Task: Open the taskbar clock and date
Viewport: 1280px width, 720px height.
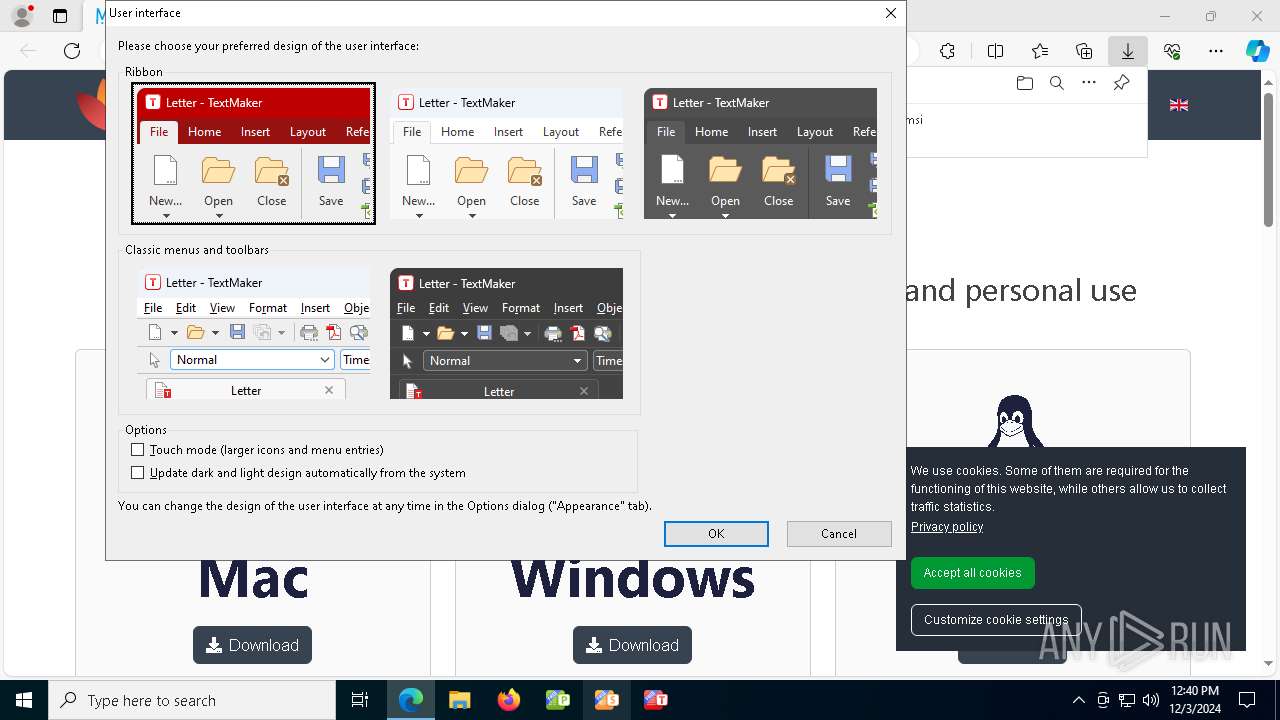Action: (1194, 700)
